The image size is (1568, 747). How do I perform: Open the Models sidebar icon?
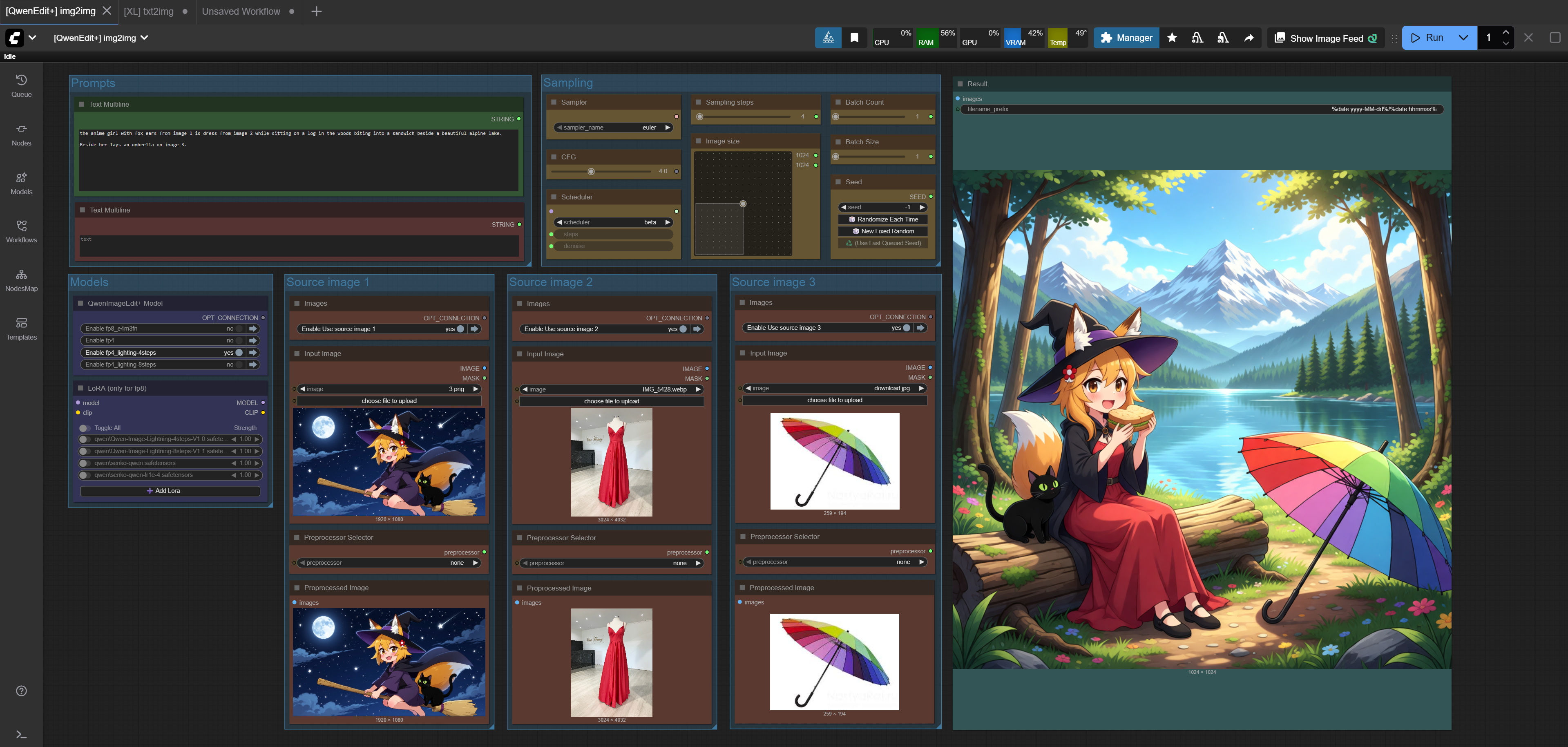(x=21, y=183)
